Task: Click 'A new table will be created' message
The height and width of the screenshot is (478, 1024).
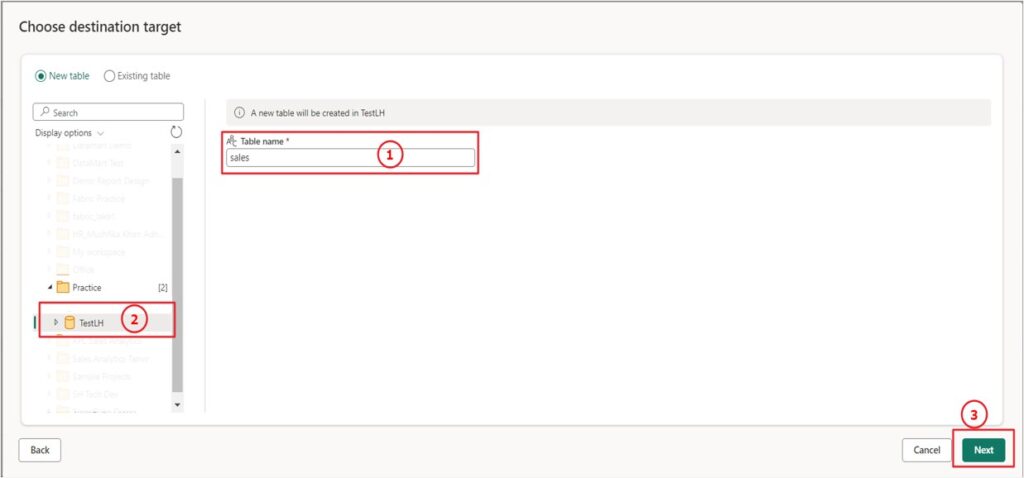Action: [x=318, y=113]
